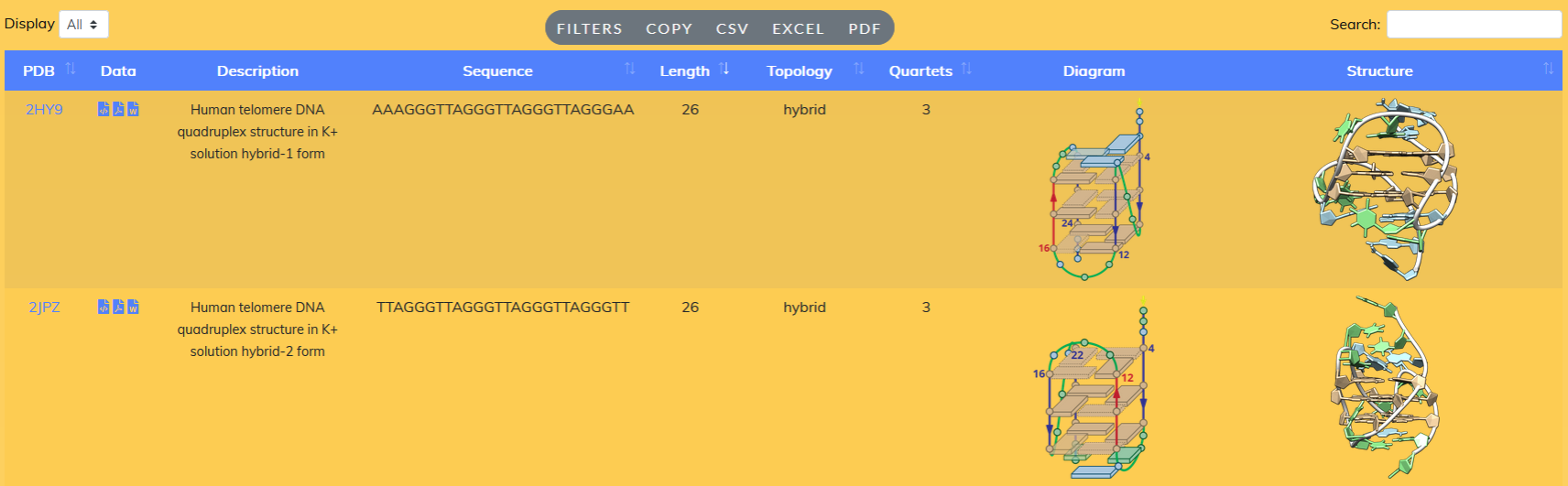Viewport: 1568px width, 486px height.
Task: Sort by the Structure column arrows
Action: click(x=1547, y=70)
